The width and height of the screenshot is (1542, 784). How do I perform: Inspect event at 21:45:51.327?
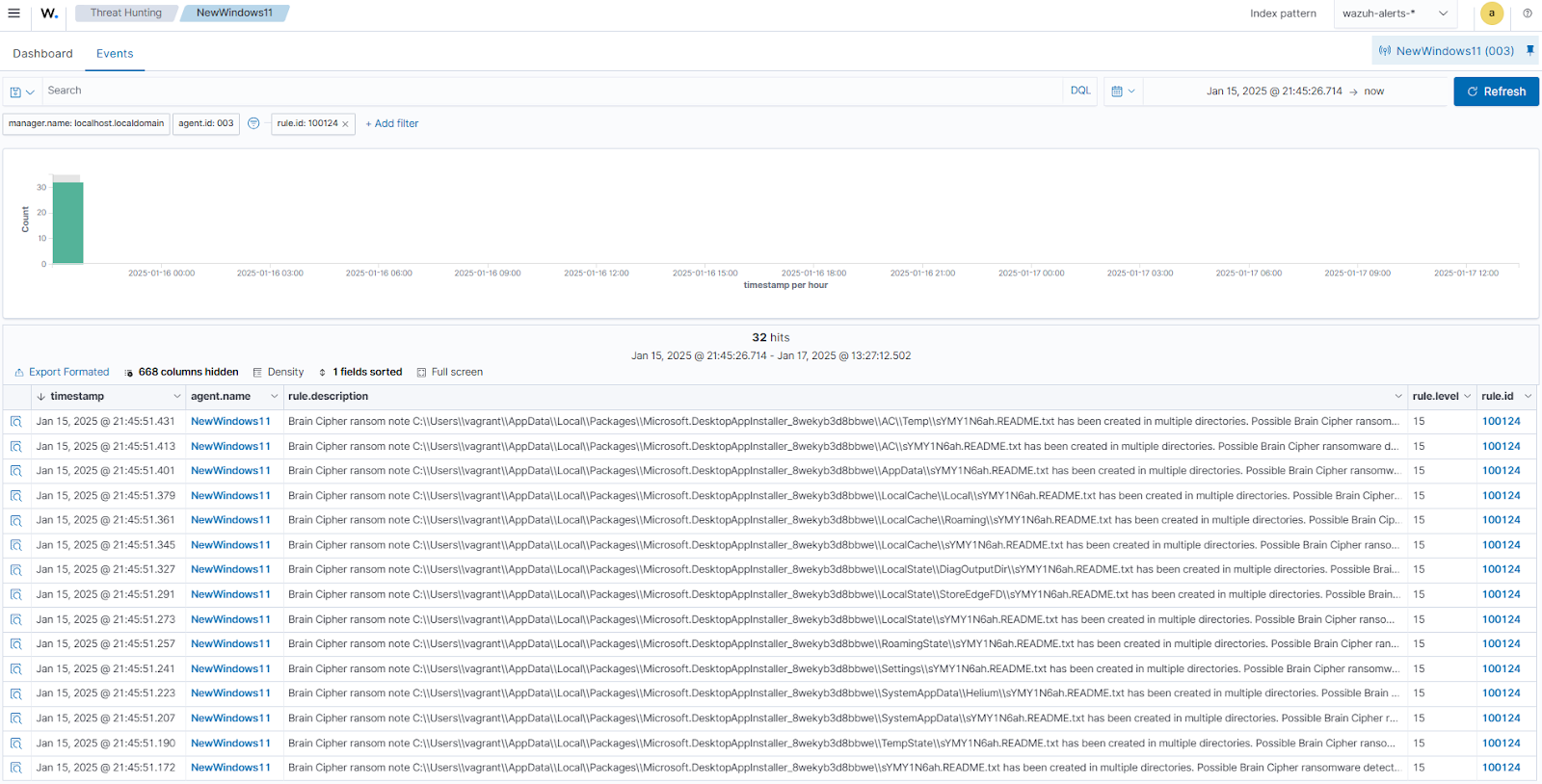[x=16, y=570]
